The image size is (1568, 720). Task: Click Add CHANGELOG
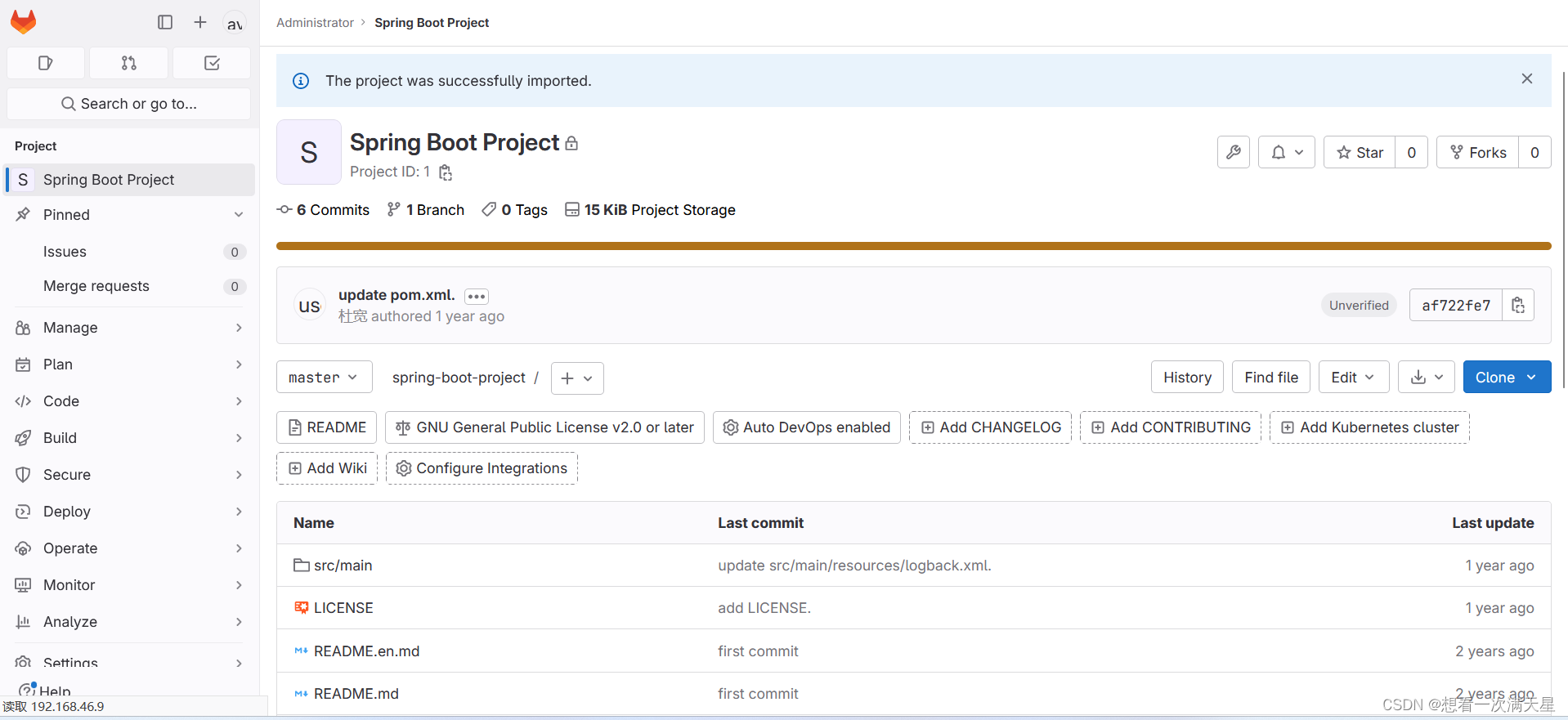tap(991, 427)
